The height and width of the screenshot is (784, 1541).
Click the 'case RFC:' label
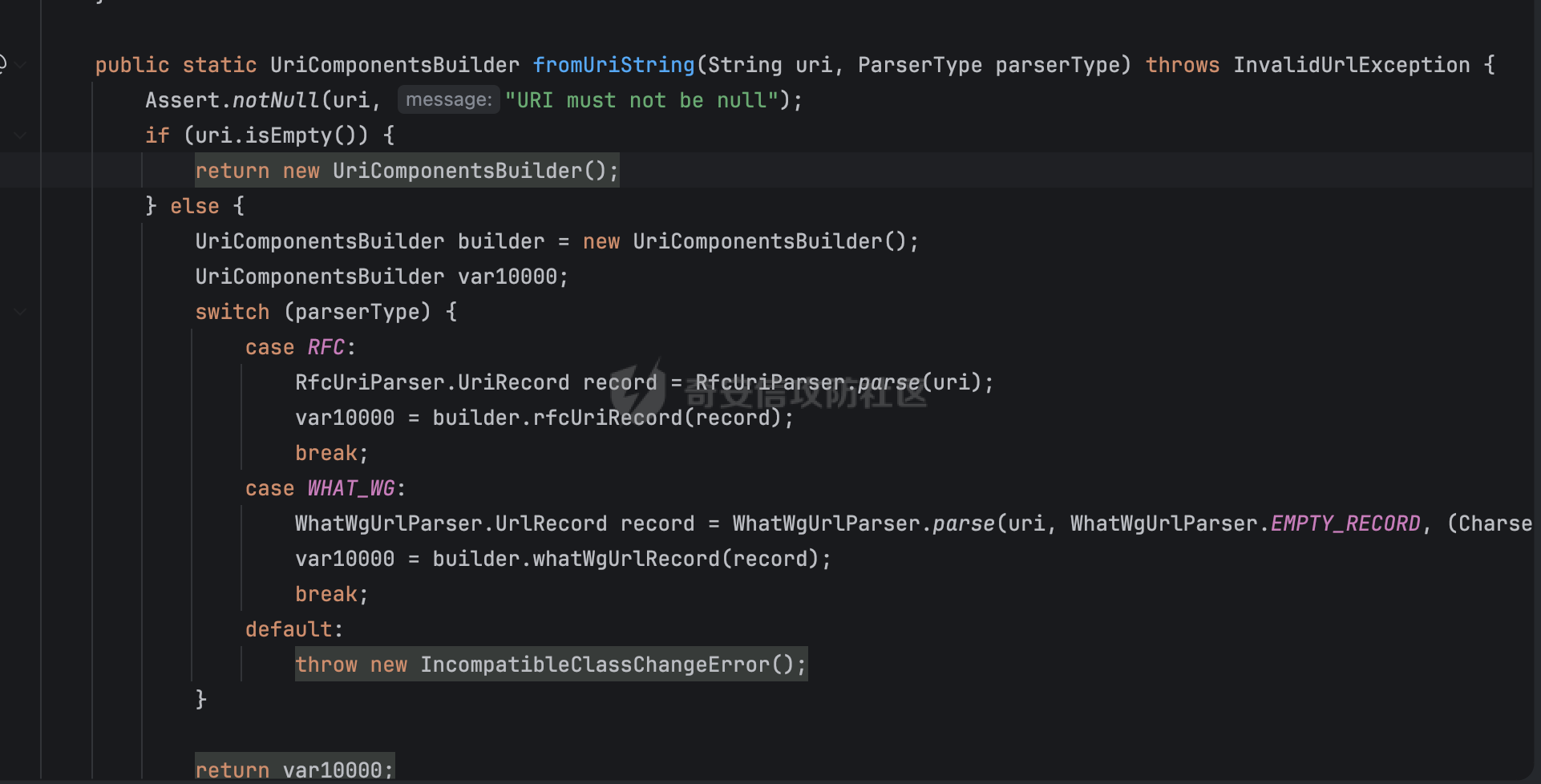tap(301, 347)
